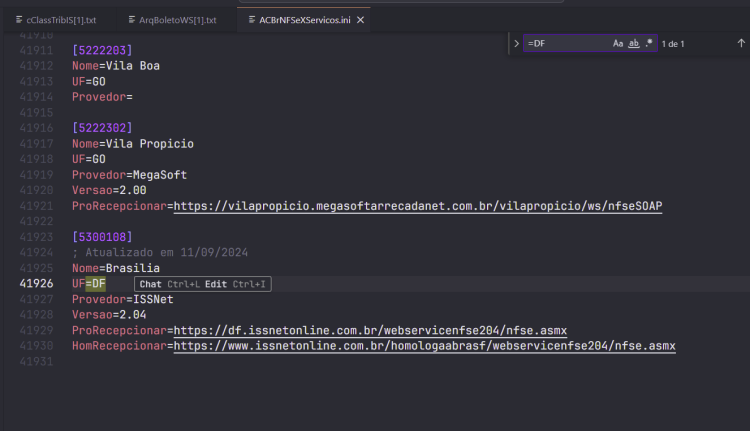Screen dimensions: 750x431
Task: Click the section header [5222203]
Action: pos(102,50)
